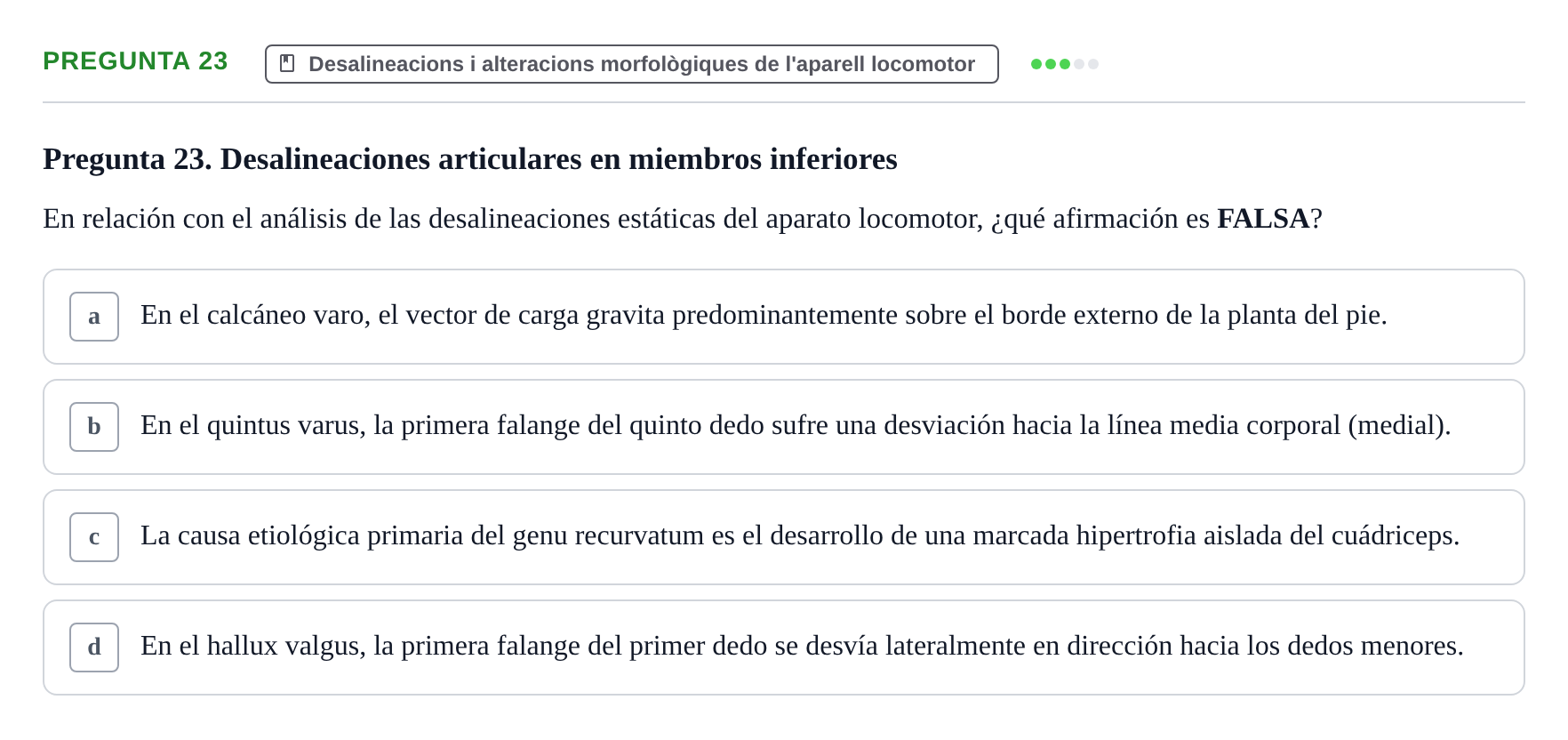Click the question title Desalineaciones articulares heading
The height and width of the screenshot is (740, 1568).
(470, 159)
